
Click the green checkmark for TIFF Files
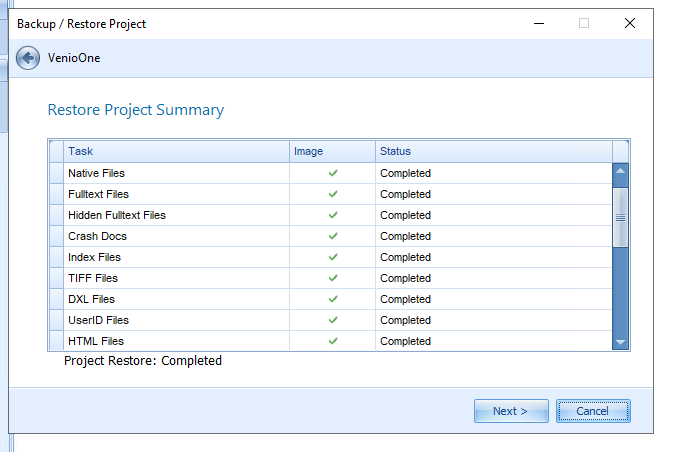[x=333, y=278]
